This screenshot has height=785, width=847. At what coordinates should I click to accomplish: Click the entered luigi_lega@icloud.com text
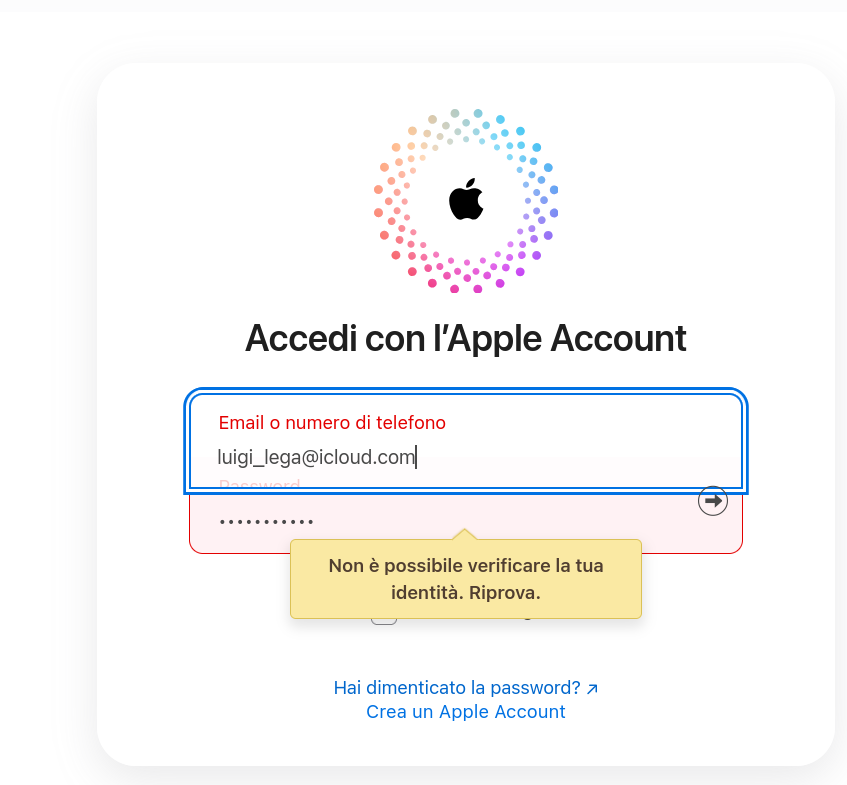316,457
